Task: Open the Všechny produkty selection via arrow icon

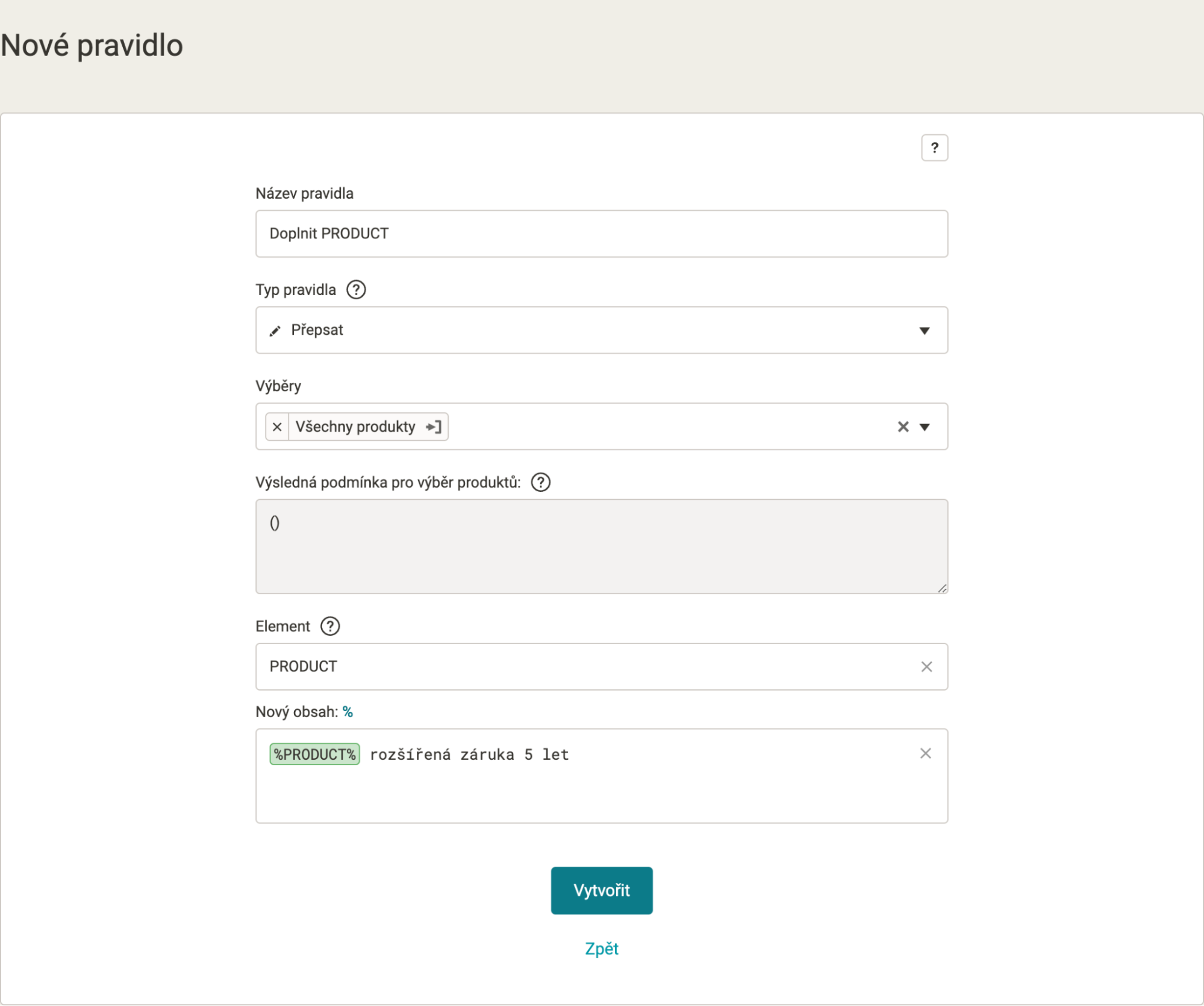Action: (x=434, y=427)
